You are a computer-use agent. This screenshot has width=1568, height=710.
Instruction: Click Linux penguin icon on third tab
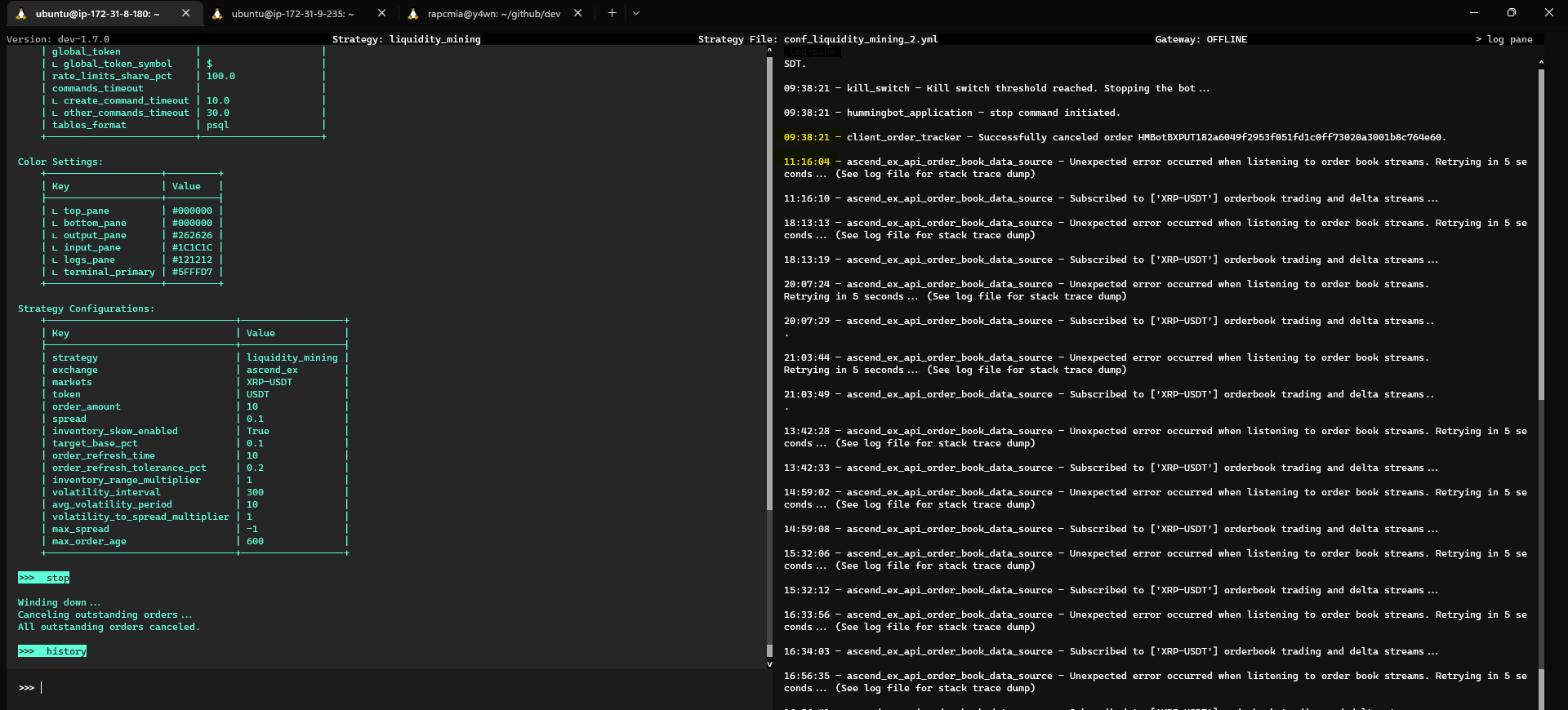[x=413, y=14]
